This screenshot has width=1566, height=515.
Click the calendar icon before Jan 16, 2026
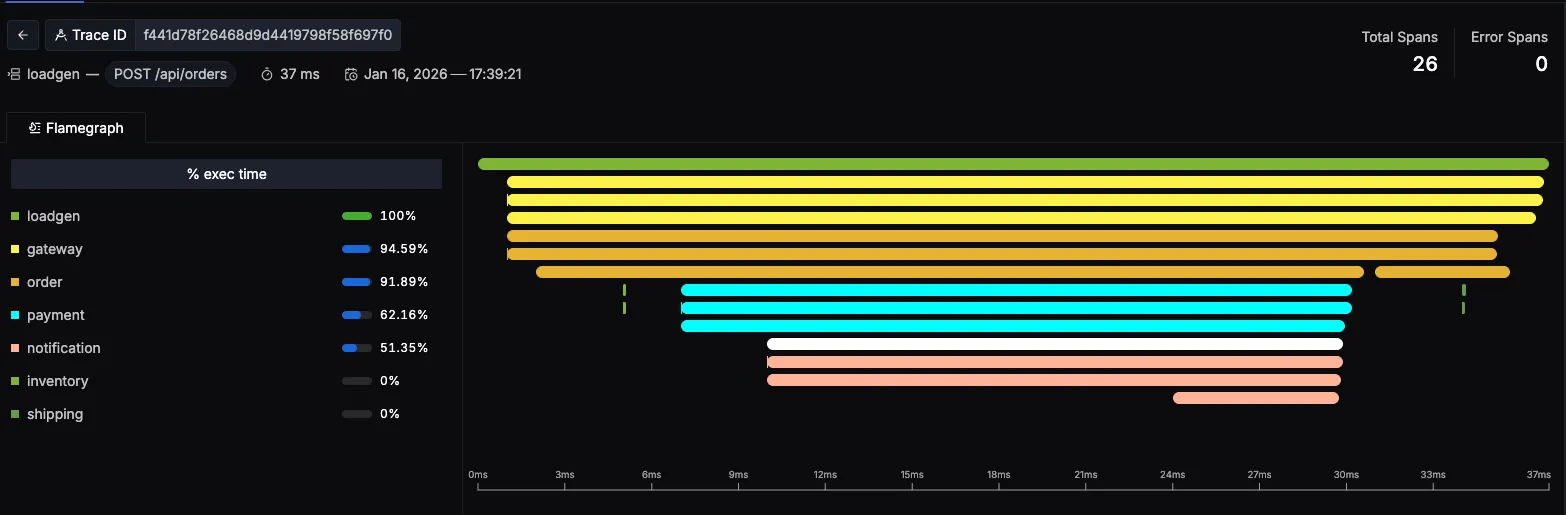(x=351, y=74)
